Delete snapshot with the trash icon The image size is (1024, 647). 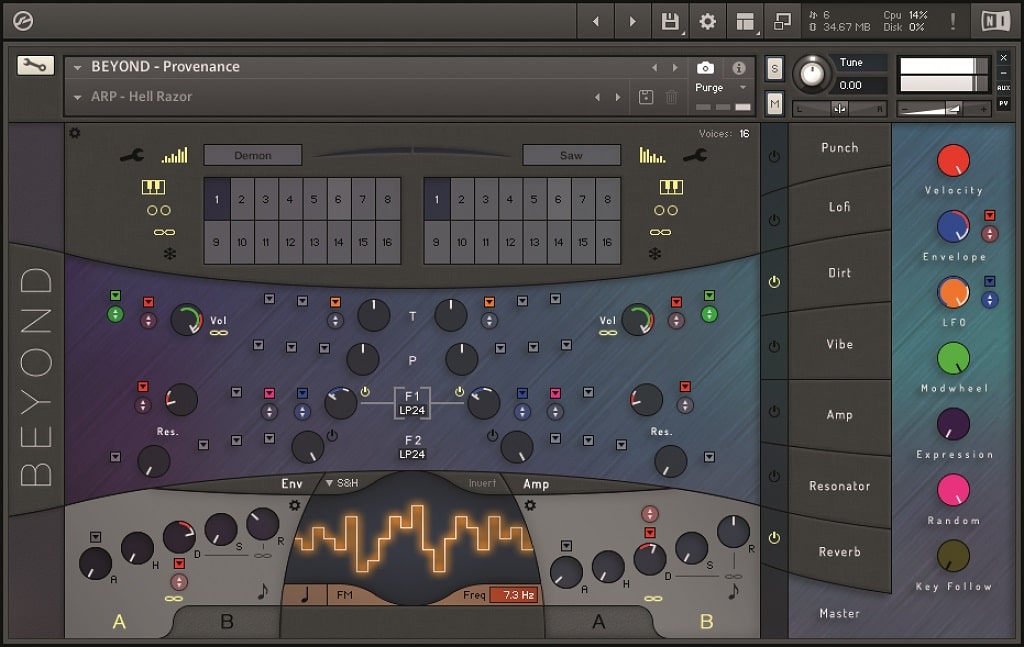tap(671, 97)
